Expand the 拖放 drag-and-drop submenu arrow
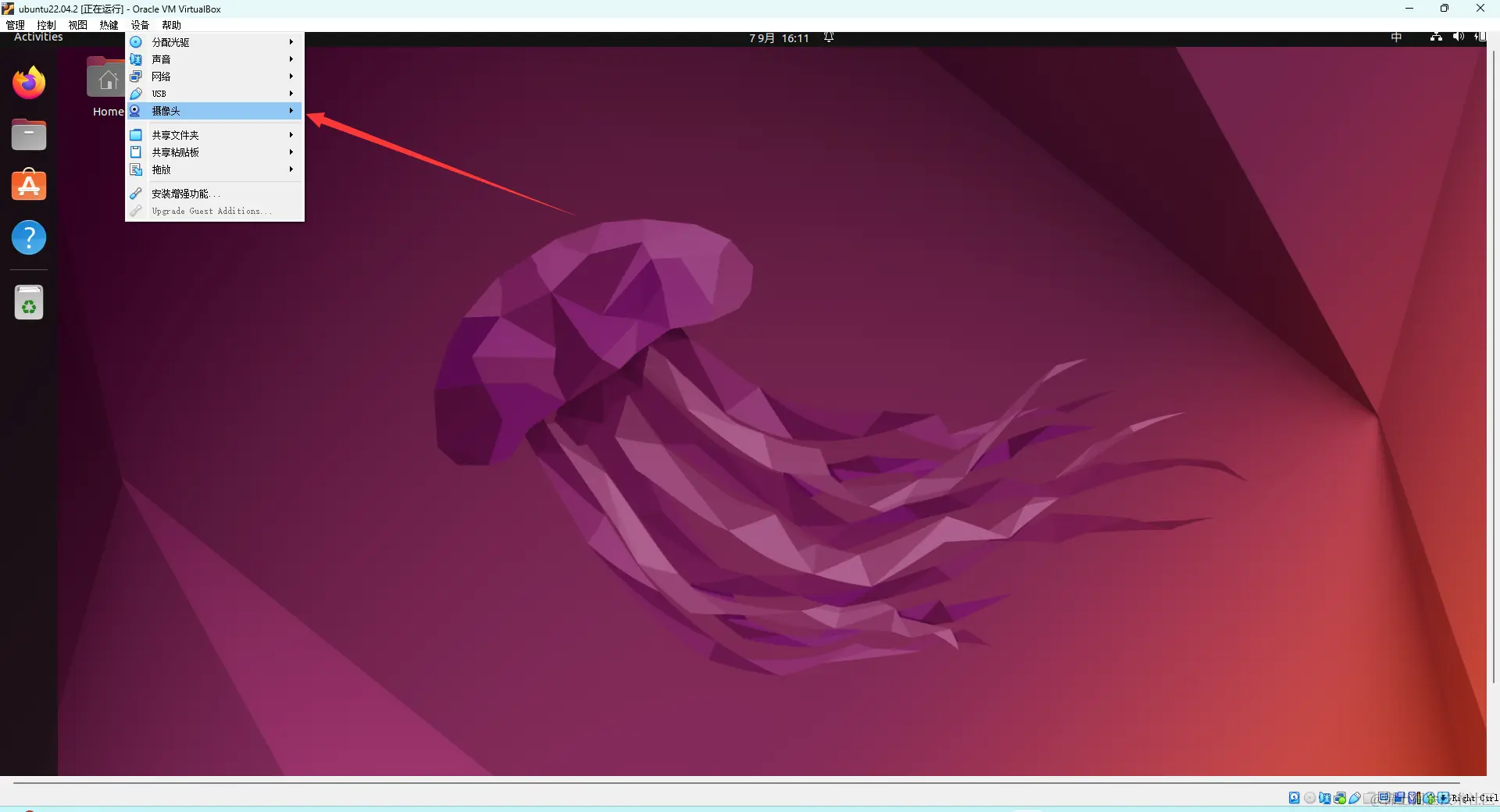The image size is (1500, 812). (291, 169)
